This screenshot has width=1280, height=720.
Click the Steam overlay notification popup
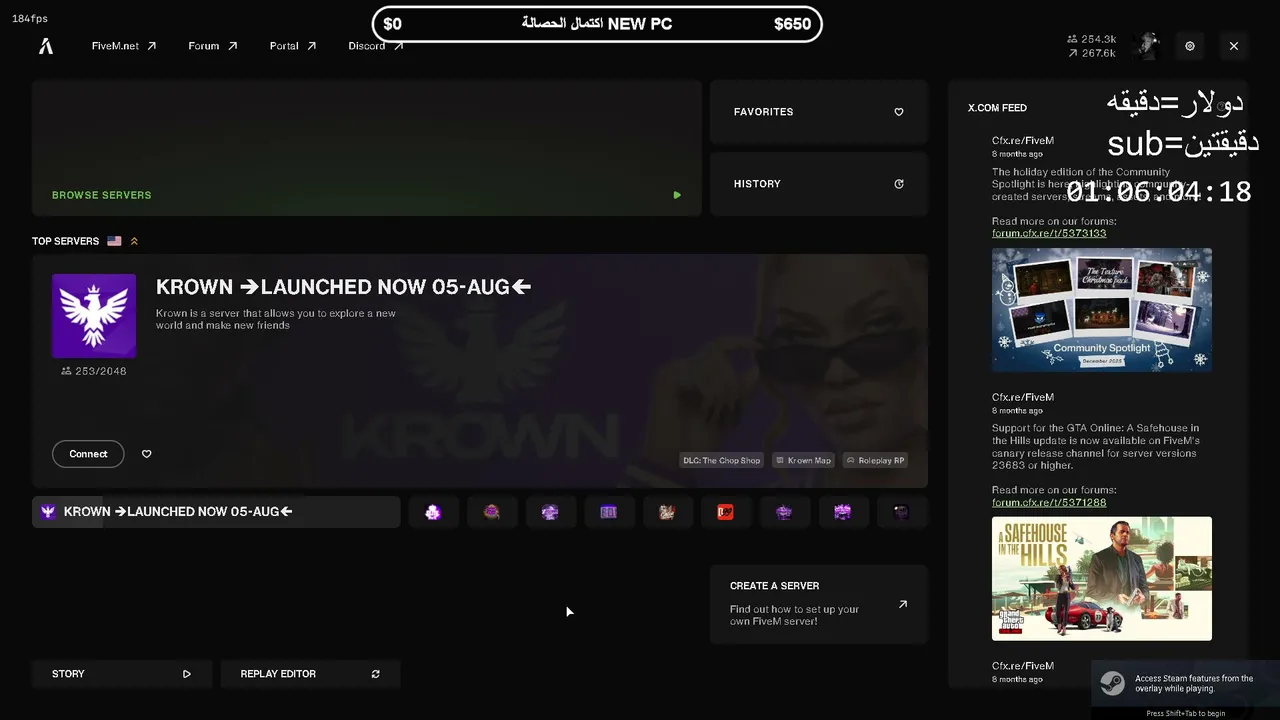click(1186, 684)
